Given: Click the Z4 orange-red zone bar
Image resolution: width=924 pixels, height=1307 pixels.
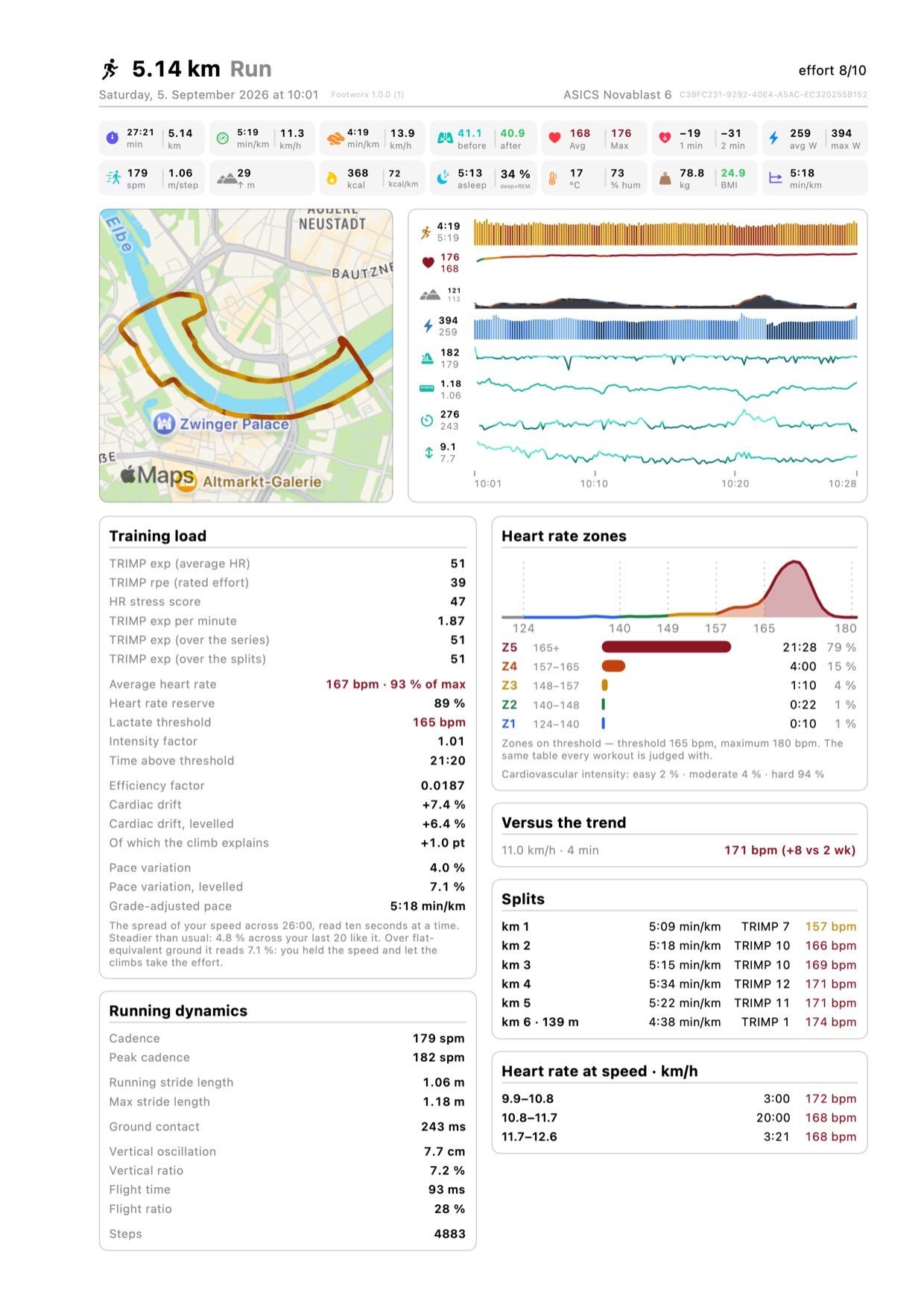Looking at the screenshot, I should pyautogui.click(x=613, y=666).
